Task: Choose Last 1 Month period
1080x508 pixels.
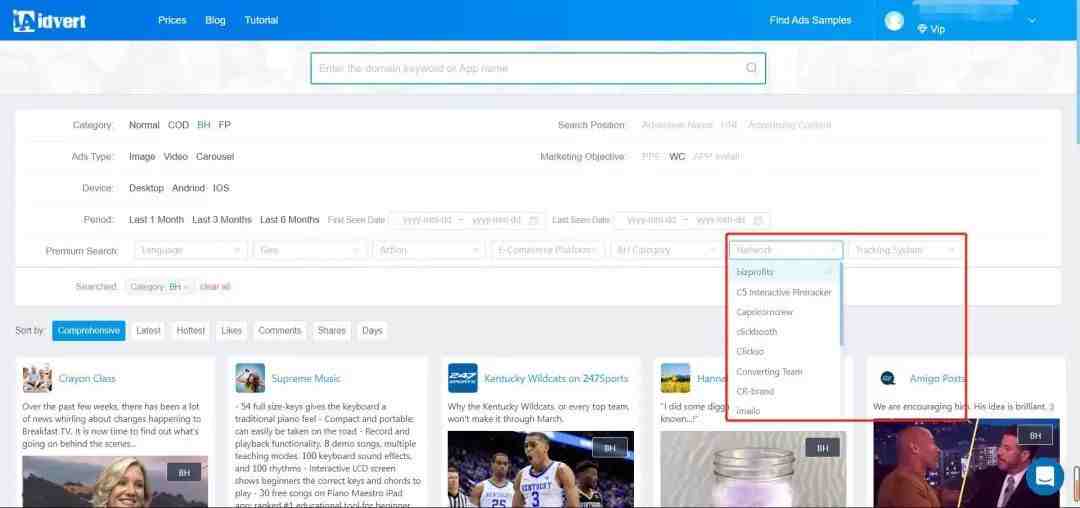Action: (156, 220)
